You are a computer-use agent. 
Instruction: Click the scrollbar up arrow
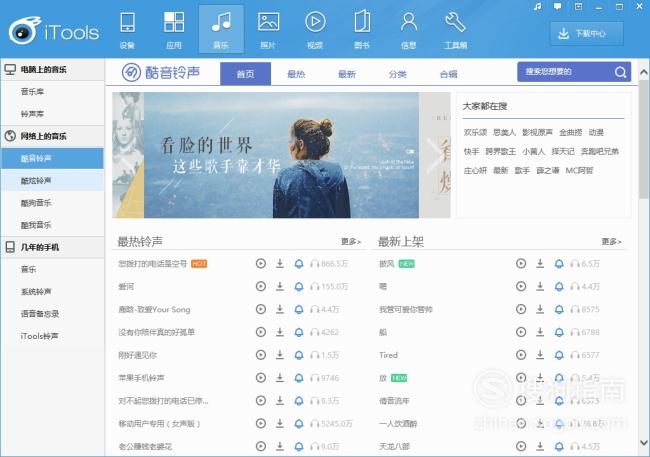tap(644, 72)
